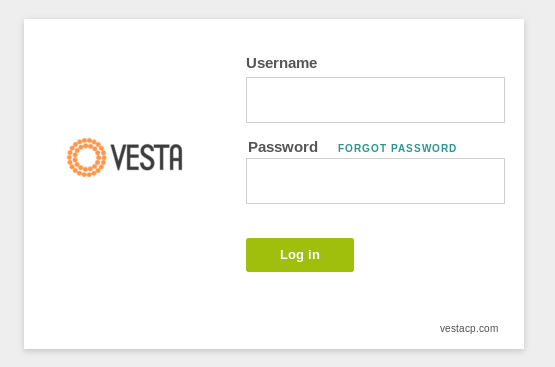Select the empty box under Username
555x367 pixels.
coord(375,100)
